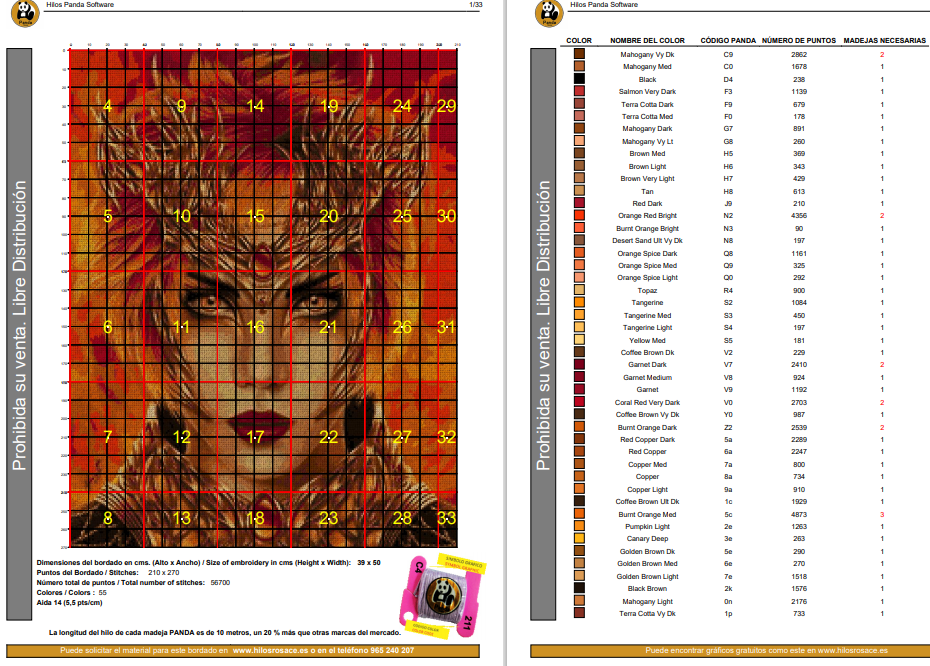Image resolution: width=930 pixels, height=666 pixels.
Task: Click section number 27 on the pattern
Action: (x=402, y=437)
